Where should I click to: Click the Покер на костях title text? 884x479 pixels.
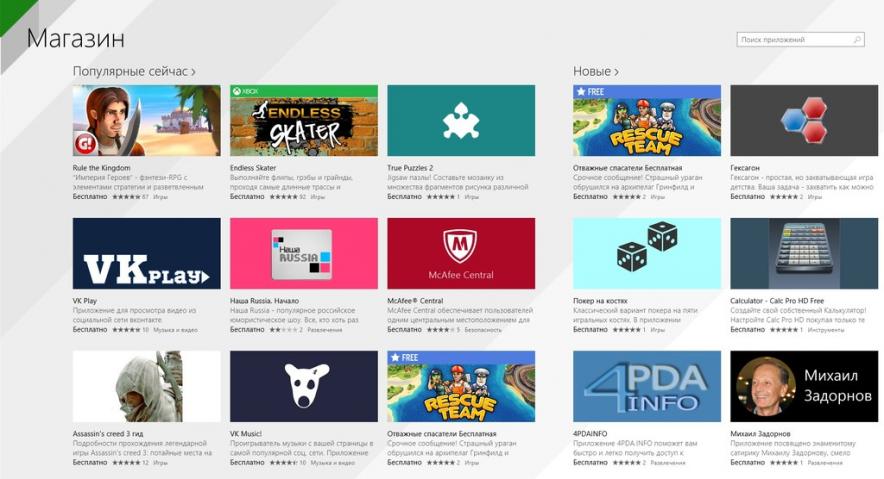coord(600,301)
